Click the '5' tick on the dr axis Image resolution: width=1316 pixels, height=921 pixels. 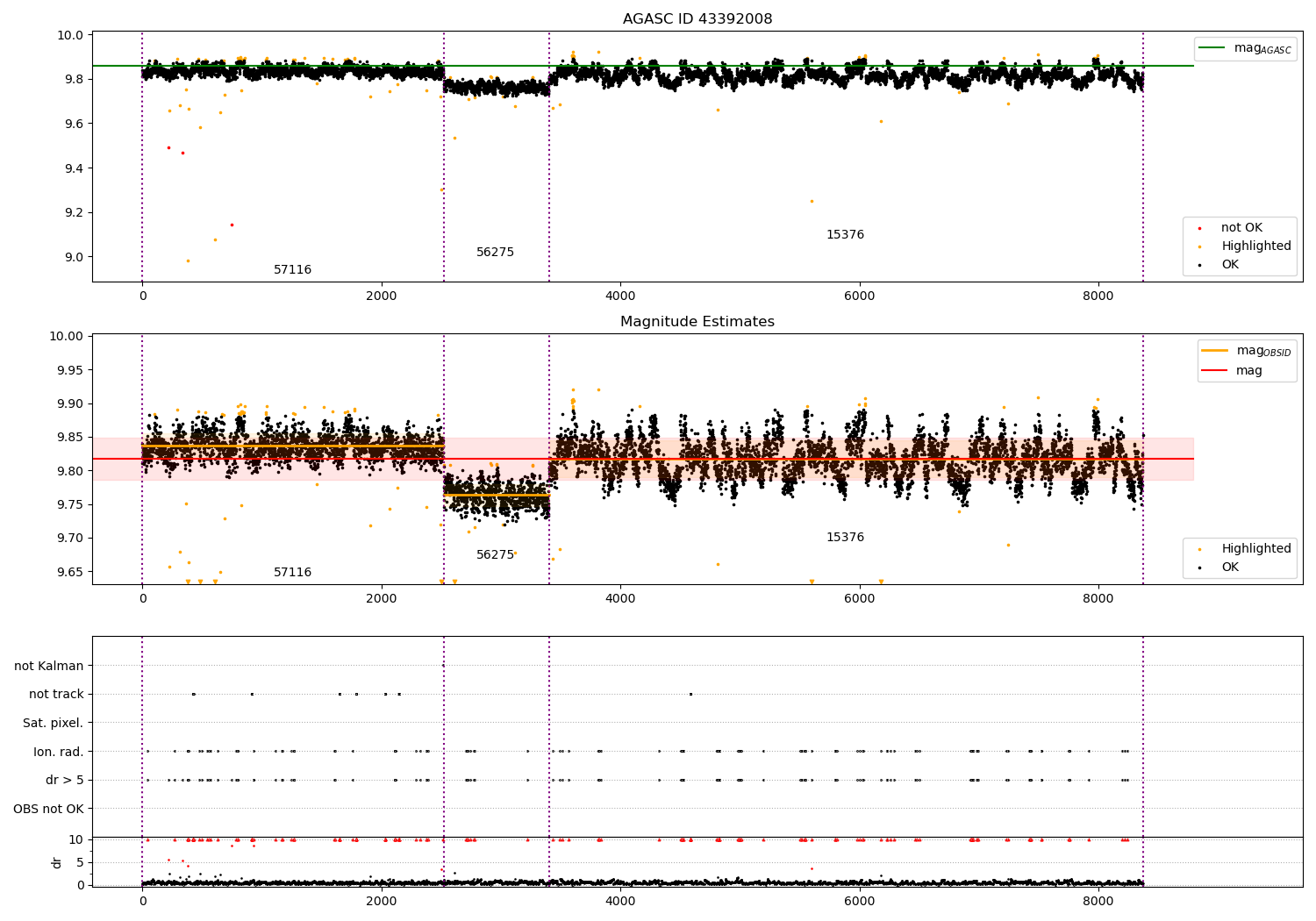pos(80,863)
